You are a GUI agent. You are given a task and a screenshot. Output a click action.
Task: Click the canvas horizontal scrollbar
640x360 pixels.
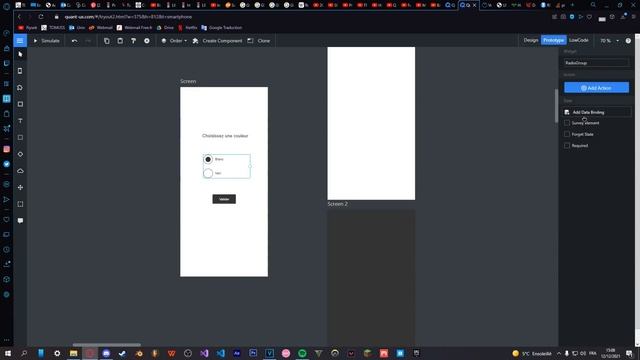[x=107, y=345]
